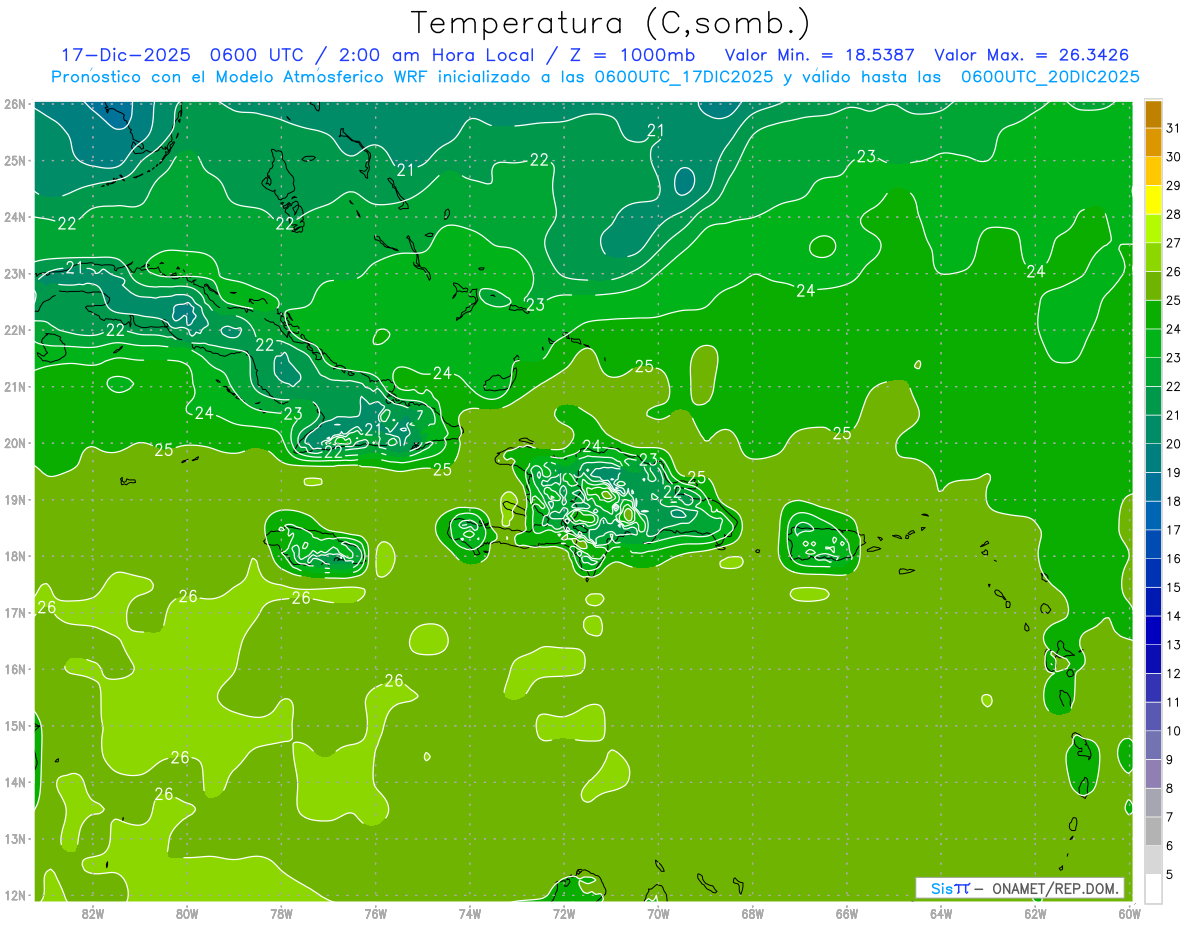Click the colorbar scale value '7'
This screenshot has width=1200, height=927.
(x=1170, y=817)
